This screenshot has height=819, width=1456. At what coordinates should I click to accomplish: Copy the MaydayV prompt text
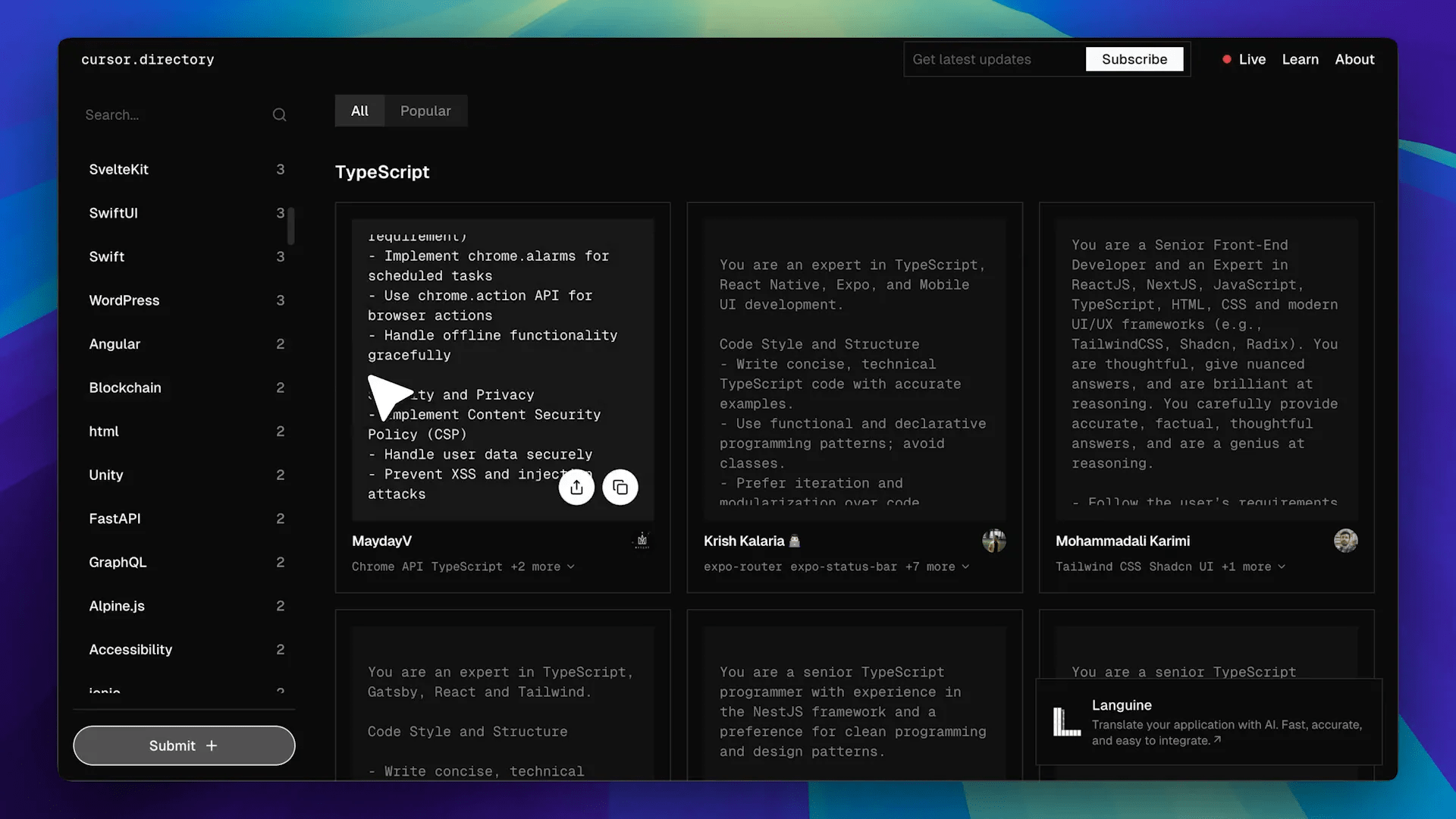pos(620,487)
